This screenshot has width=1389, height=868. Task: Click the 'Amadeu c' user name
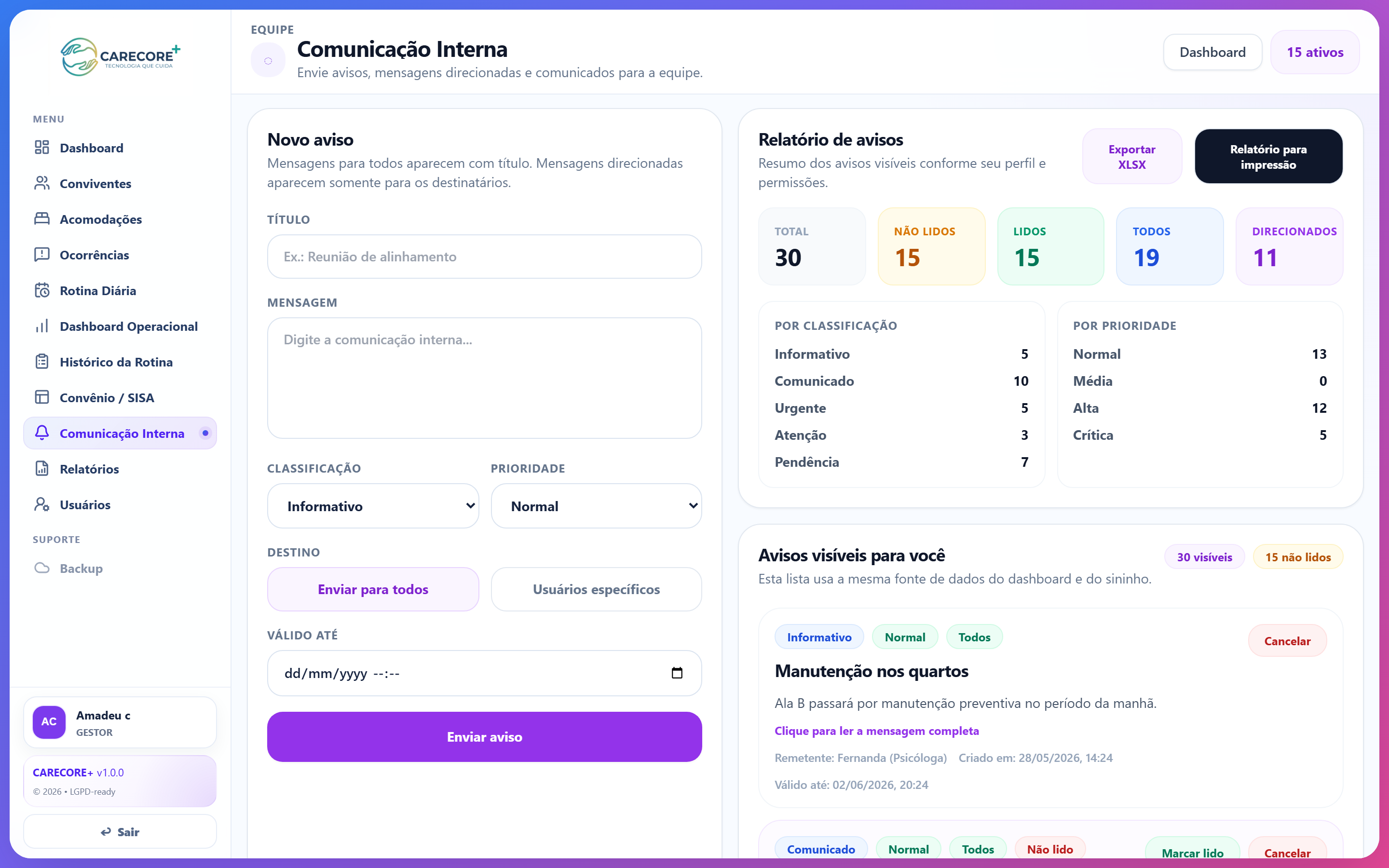[103, 715]
